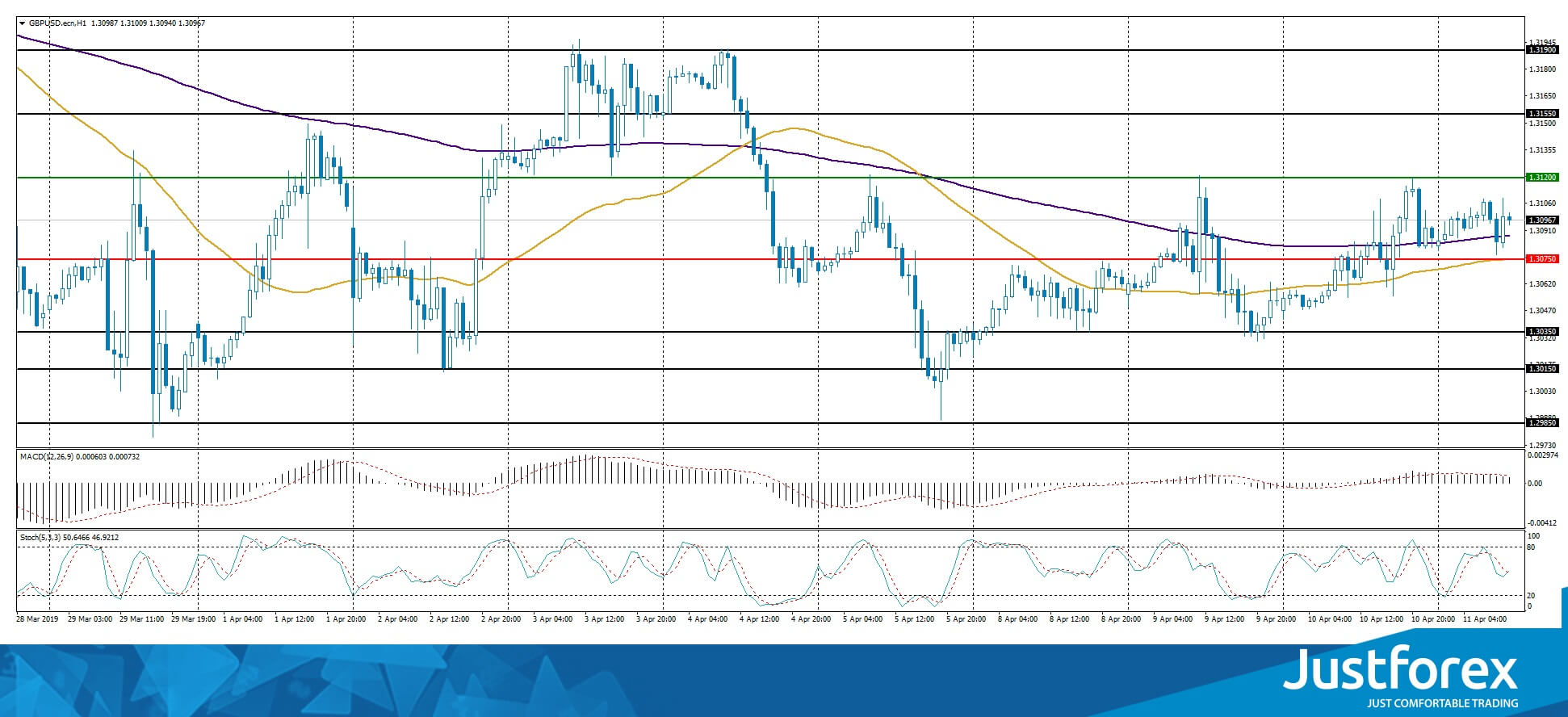Click the 1.31060 price scale value
This screenshot has width=1568, height=717.
[1542, 203]
